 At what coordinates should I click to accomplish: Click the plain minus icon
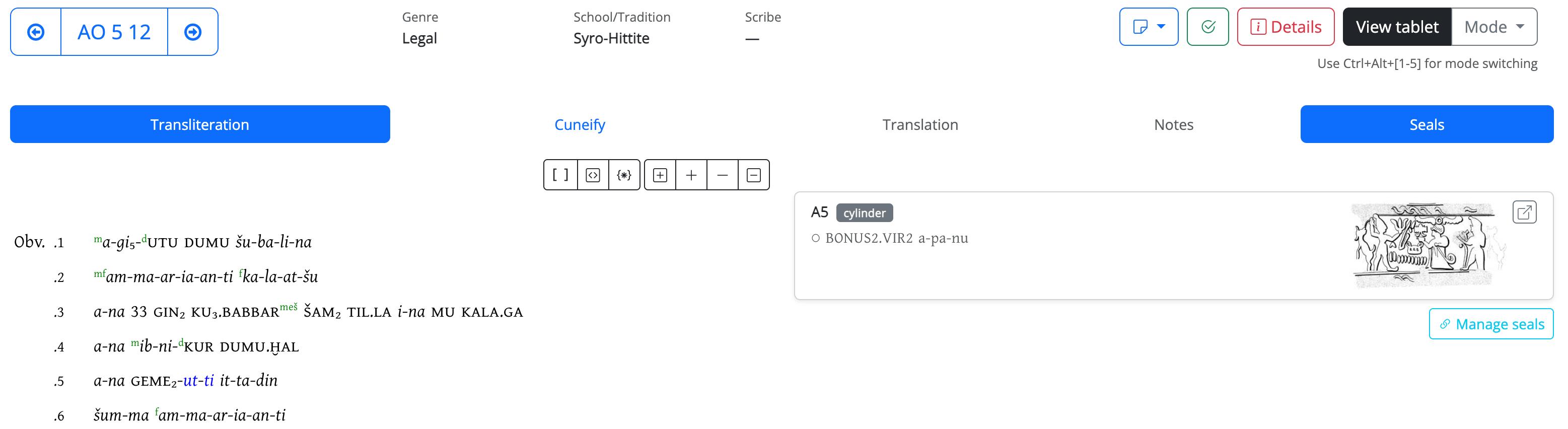pyautogui.click(x=723, y=175)
